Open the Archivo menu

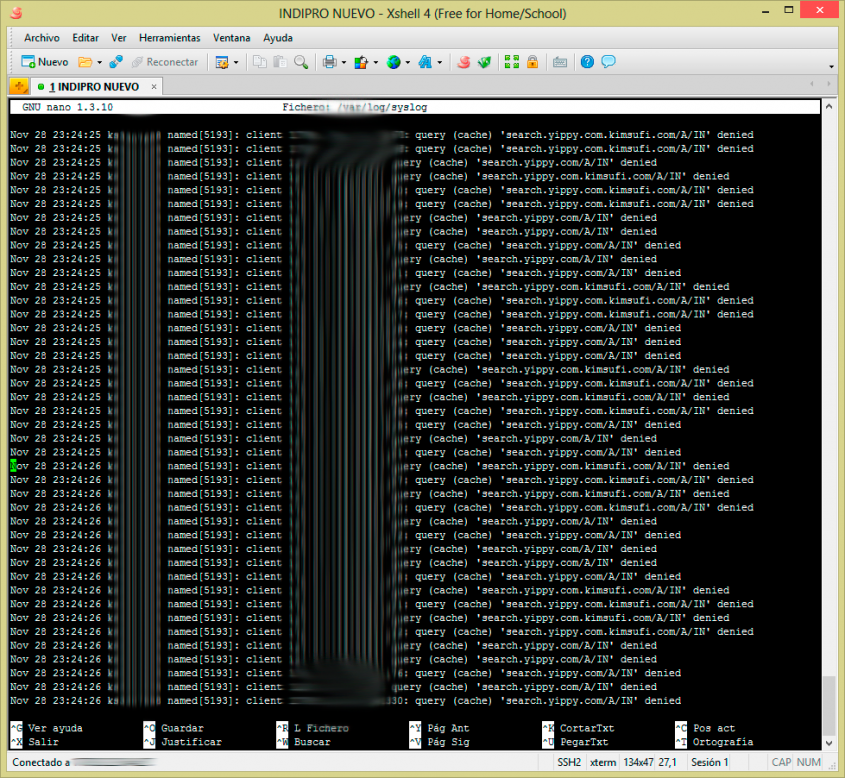[41, 38]
